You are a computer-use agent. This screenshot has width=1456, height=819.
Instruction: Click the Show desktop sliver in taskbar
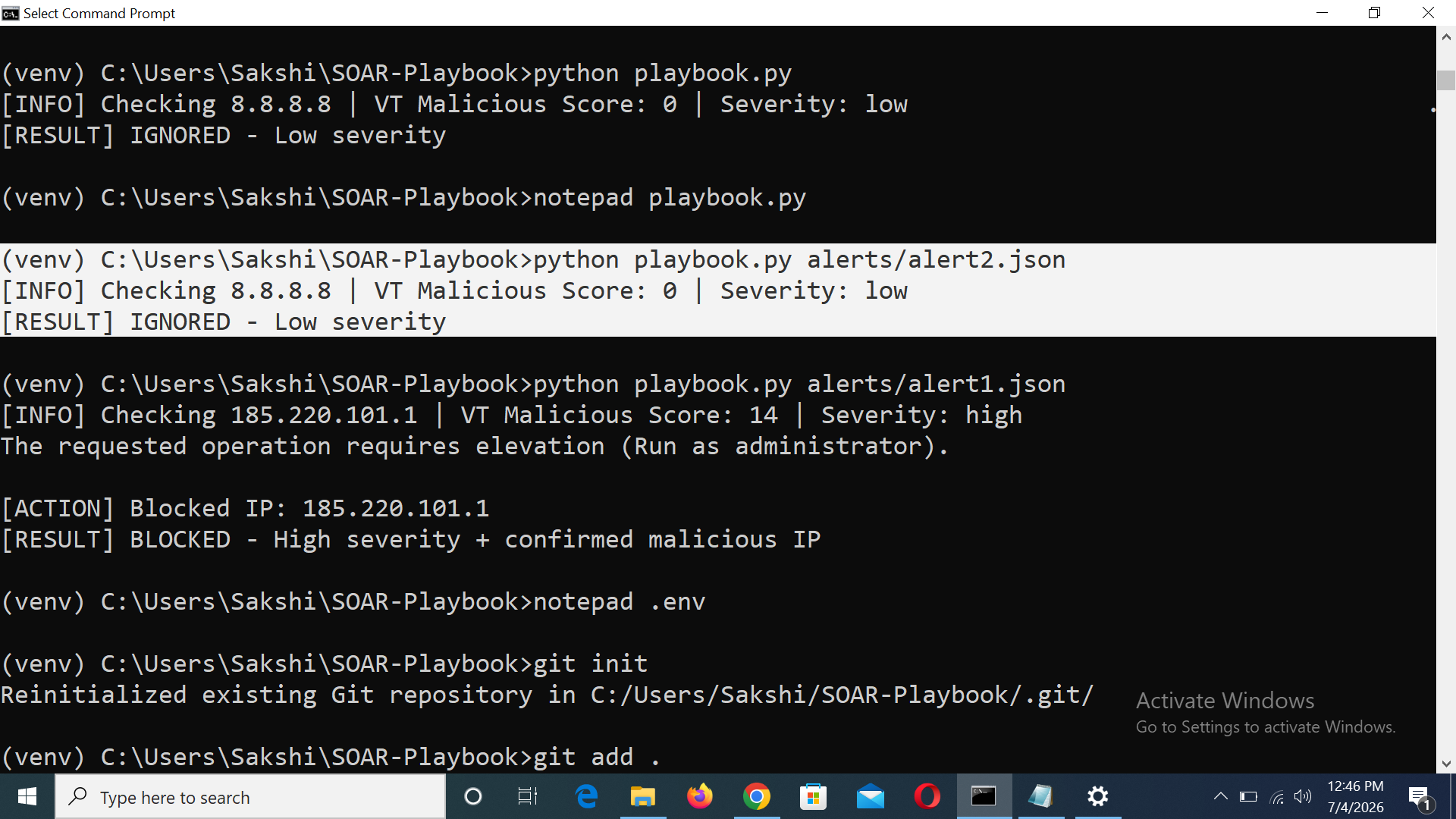tap(1453, 796)
